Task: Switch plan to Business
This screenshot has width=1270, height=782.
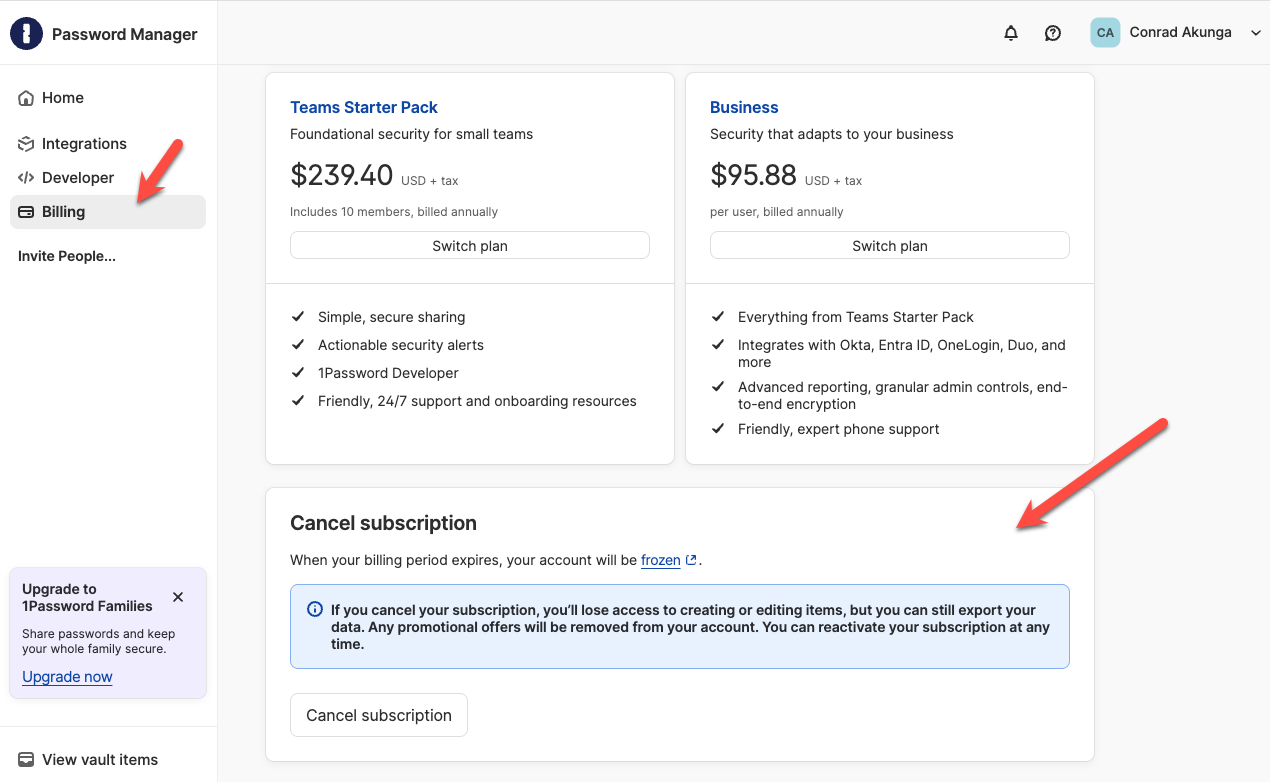Action: (x=890, y=246)
